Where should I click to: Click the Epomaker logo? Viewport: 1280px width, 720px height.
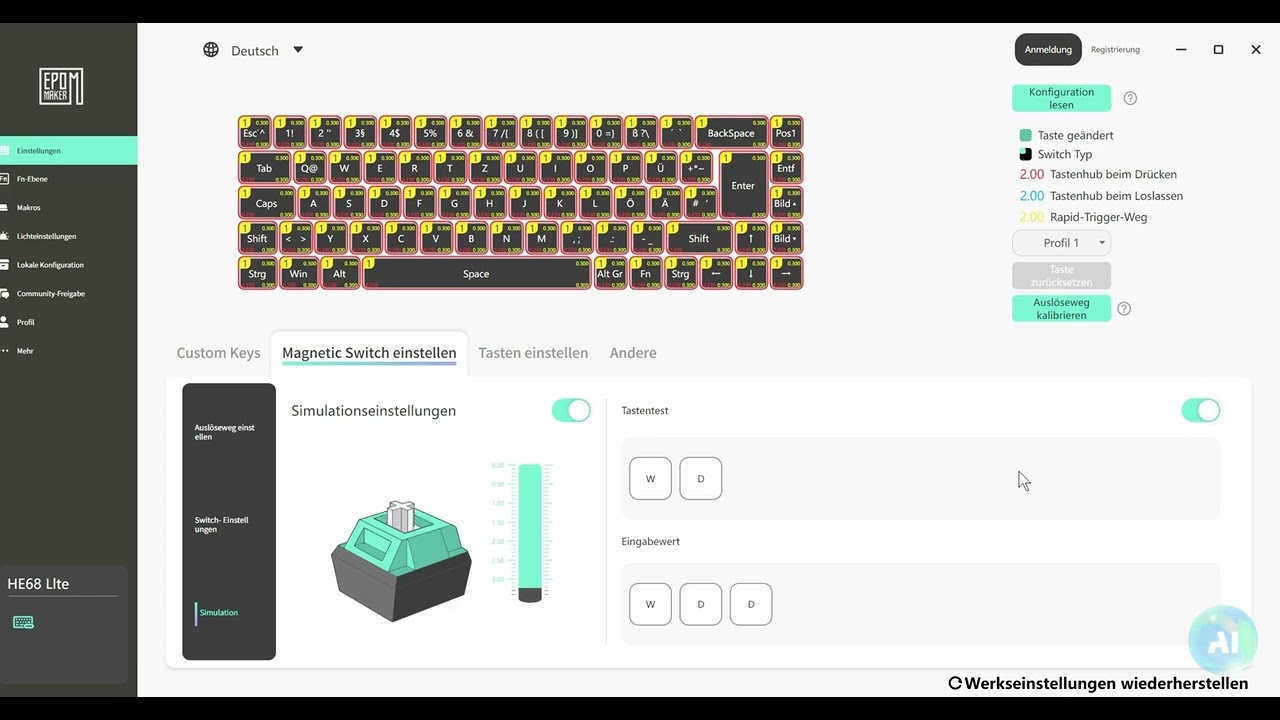(x=61, y=87)
